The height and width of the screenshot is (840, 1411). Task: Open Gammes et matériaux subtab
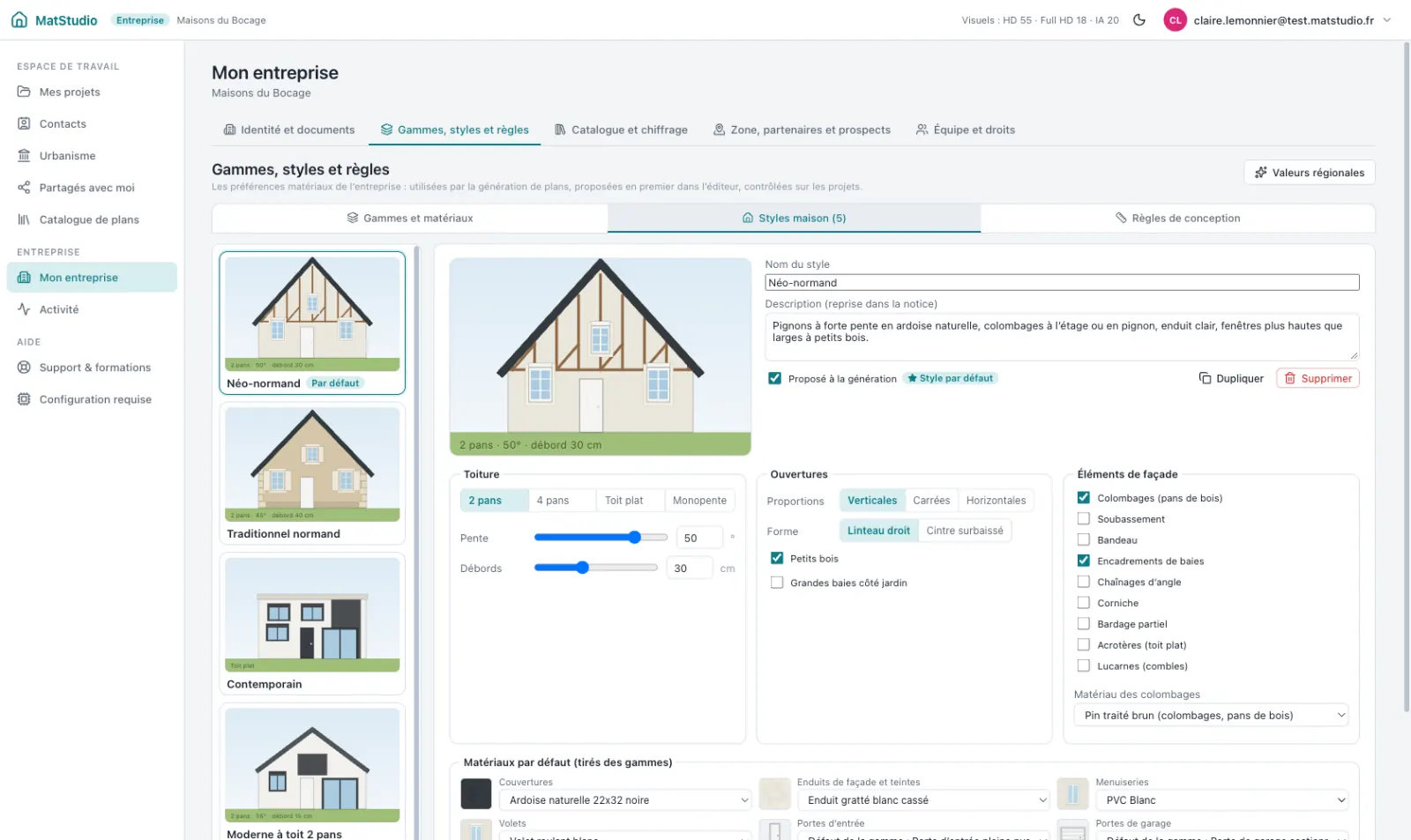pos(410,218)
